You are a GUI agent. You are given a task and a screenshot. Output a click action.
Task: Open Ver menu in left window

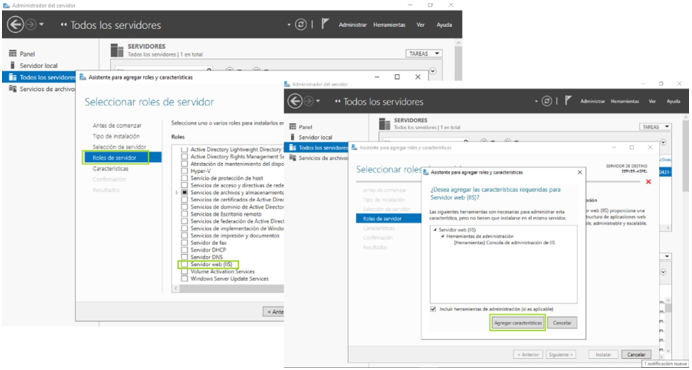[x=421, y=25]
